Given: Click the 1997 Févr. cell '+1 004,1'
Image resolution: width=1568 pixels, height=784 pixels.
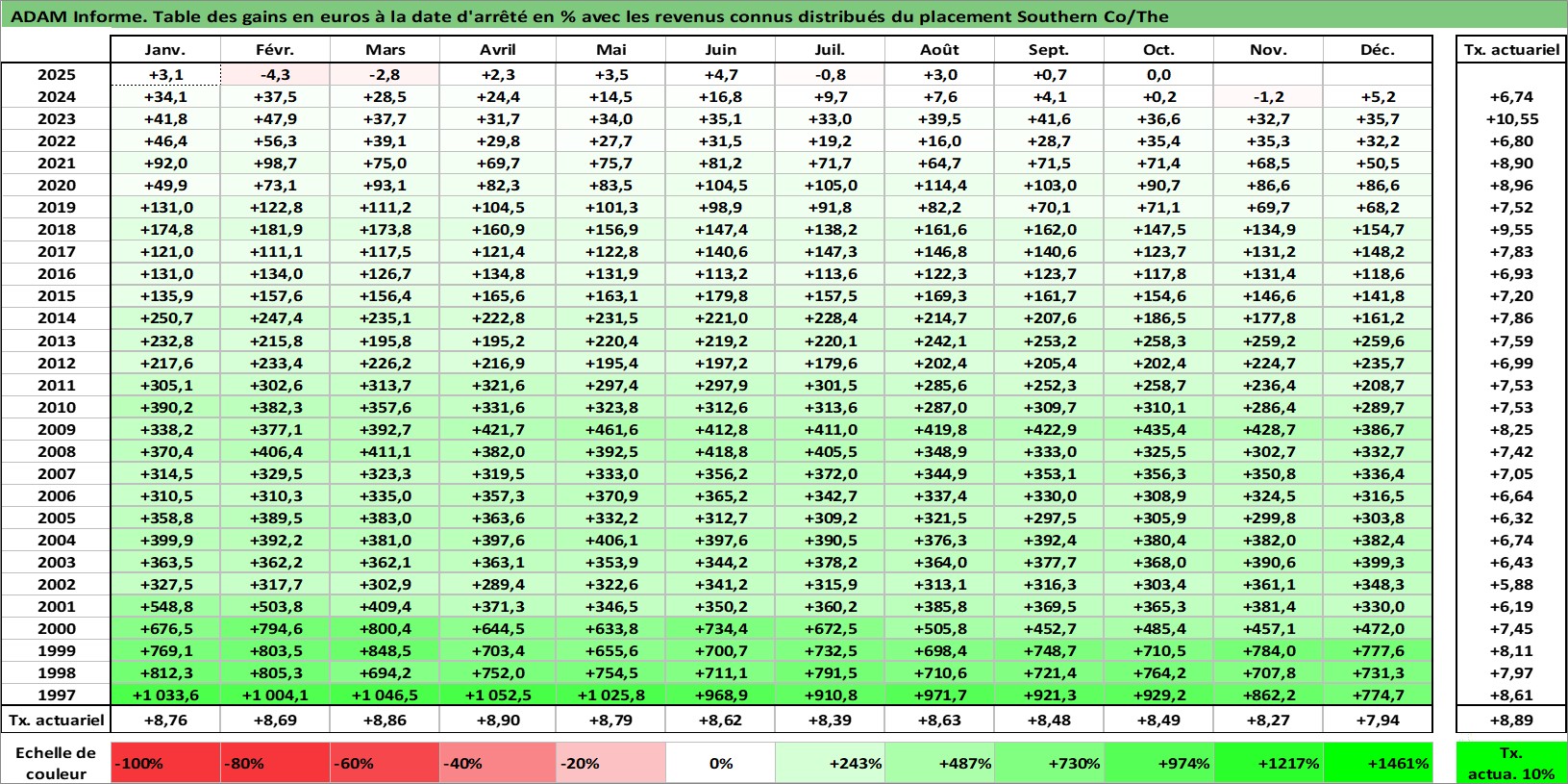Looking at the screenshot, I should tap(275, 695).
